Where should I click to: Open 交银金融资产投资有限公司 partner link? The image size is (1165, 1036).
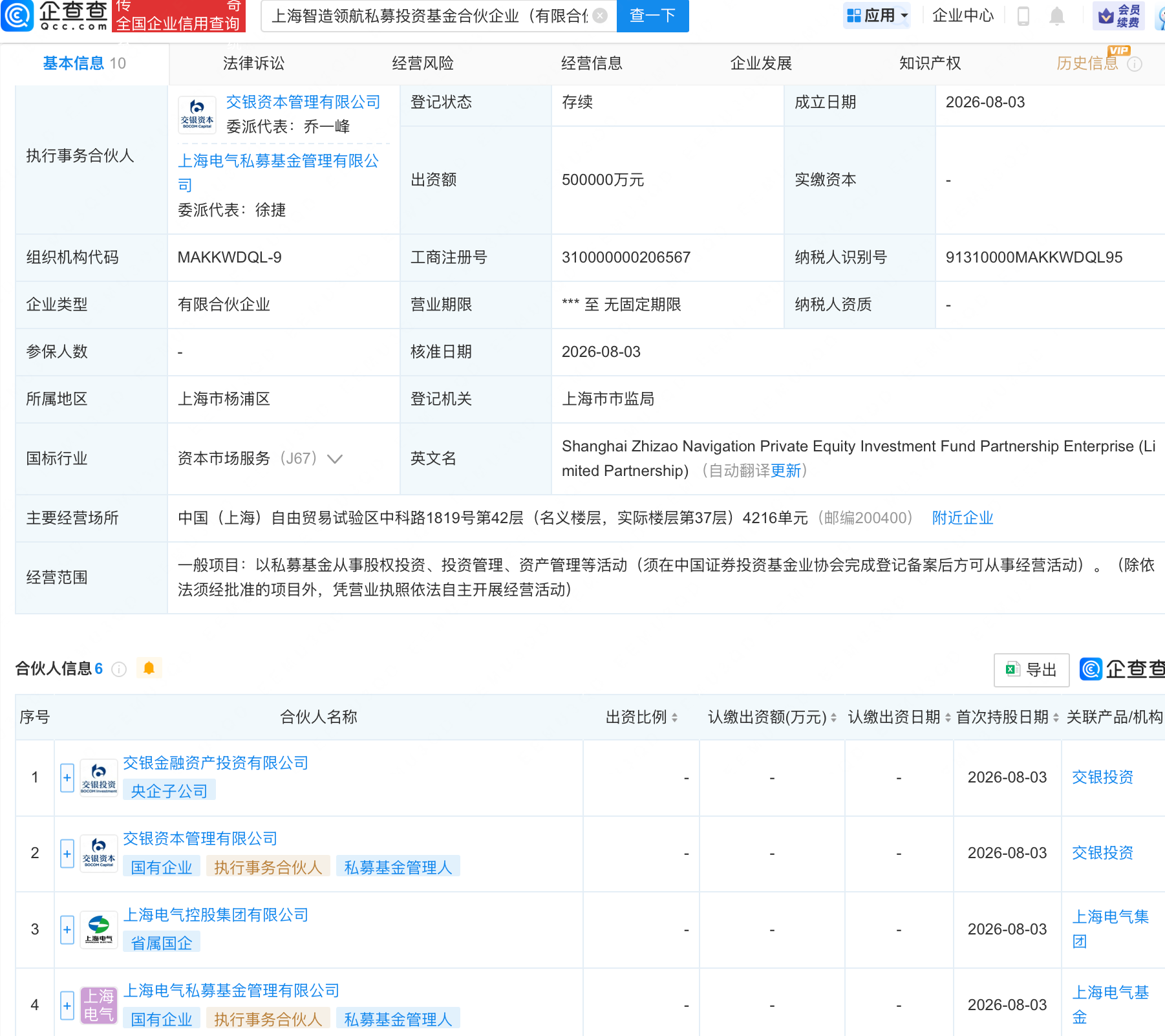click(x=216, y=763)
